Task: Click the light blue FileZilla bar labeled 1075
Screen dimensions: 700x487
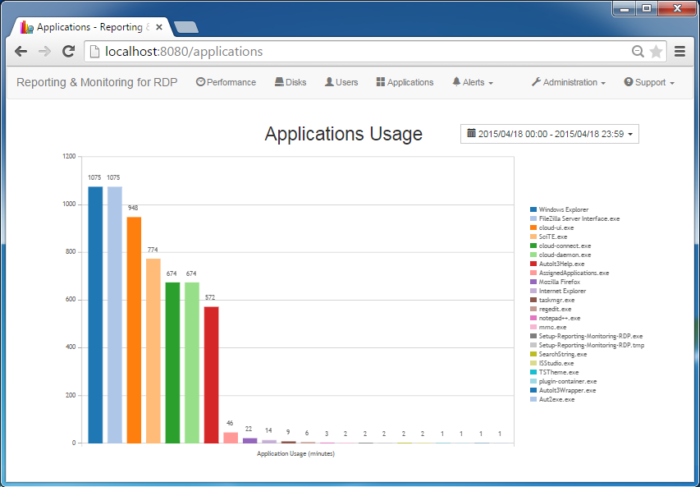Action: (115, 315)
